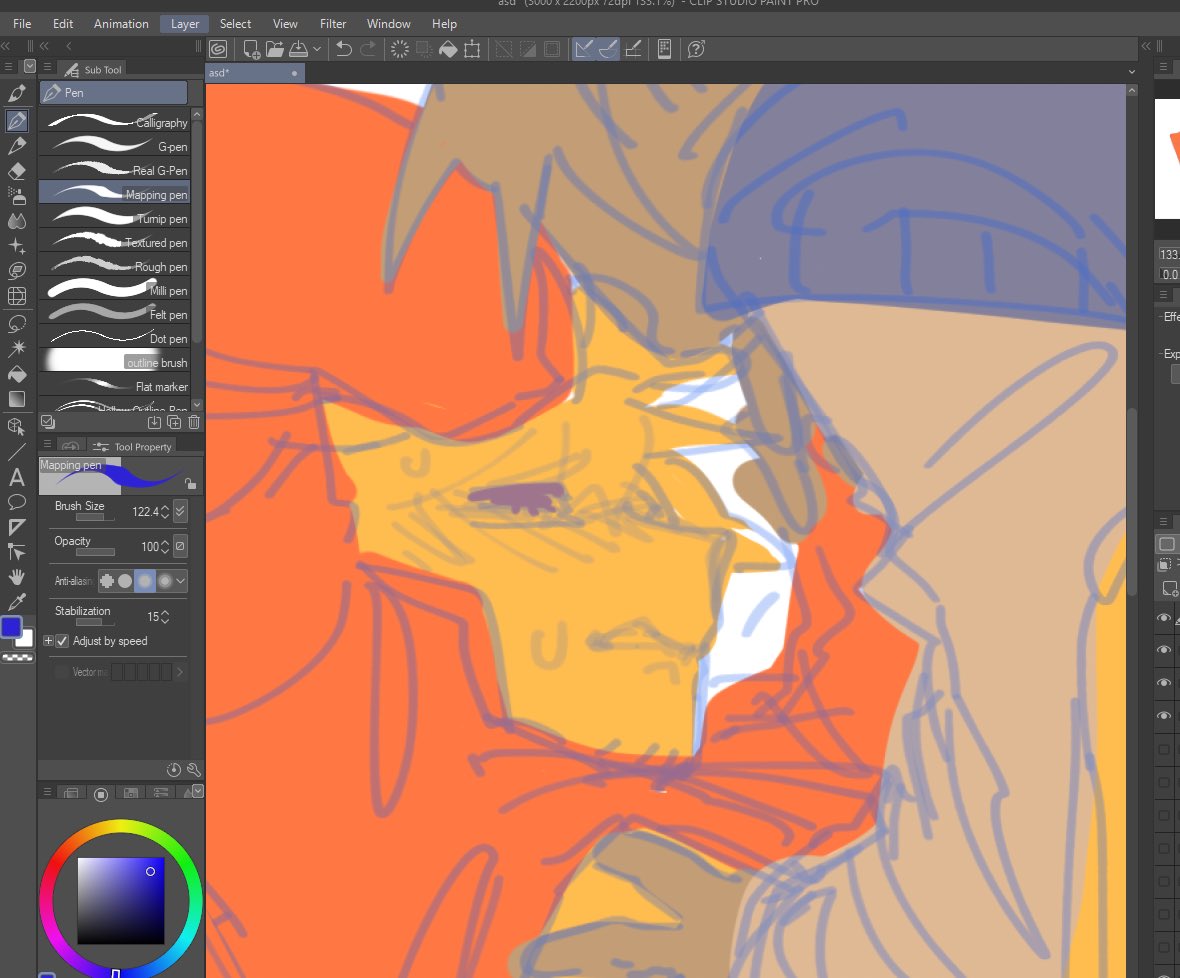
Task: Adjust Stabilization value stepper
Action: coord(165,617)
